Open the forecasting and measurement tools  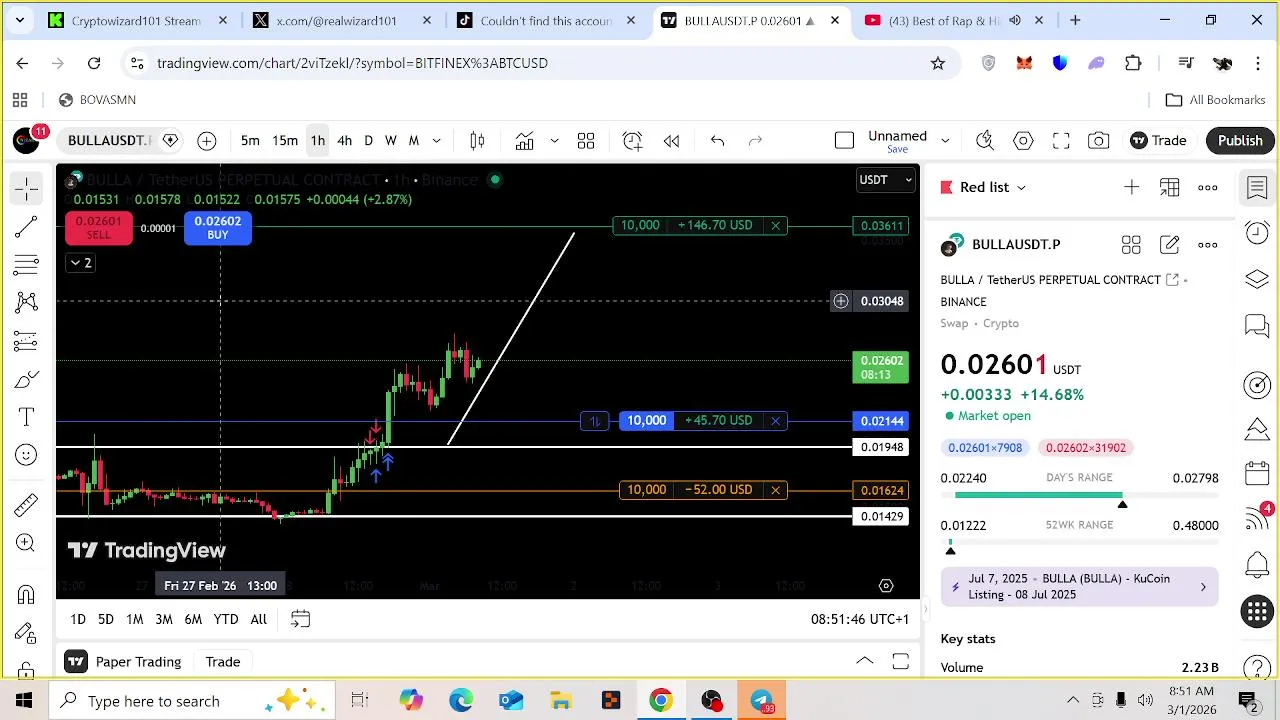pyautogui.click(x=27, y=341)
